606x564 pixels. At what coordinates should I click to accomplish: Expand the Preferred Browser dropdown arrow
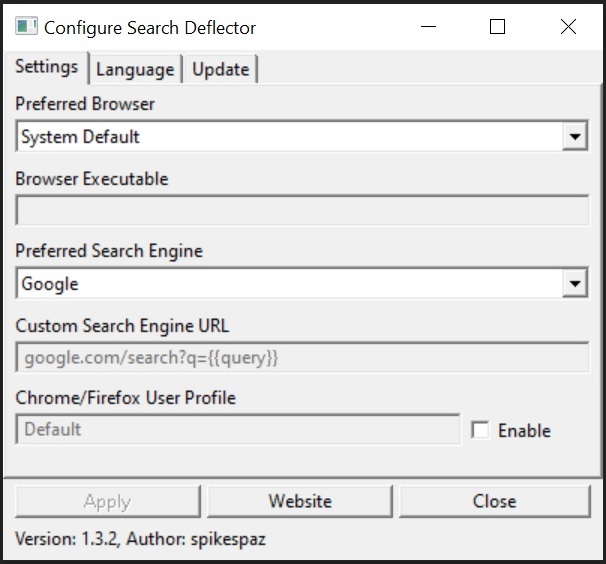[x=574, y=137]
